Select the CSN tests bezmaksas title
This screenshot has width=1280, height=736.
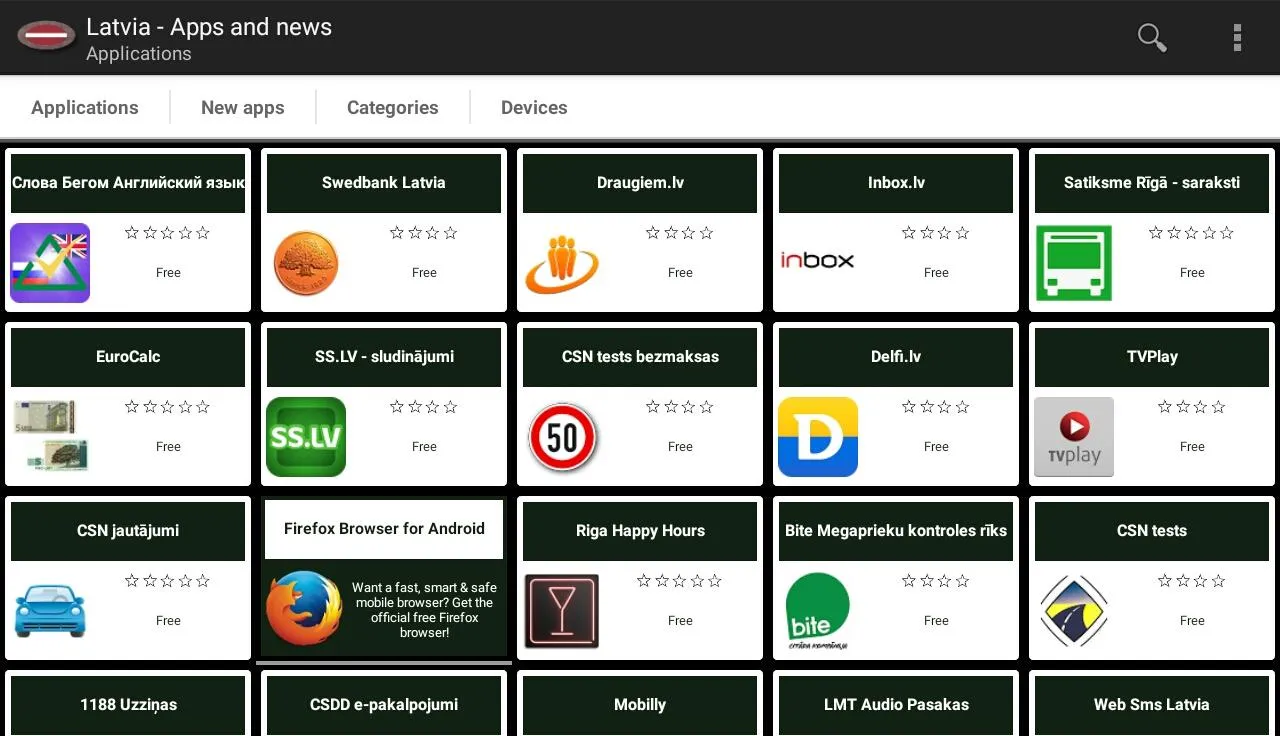(640, 357)
